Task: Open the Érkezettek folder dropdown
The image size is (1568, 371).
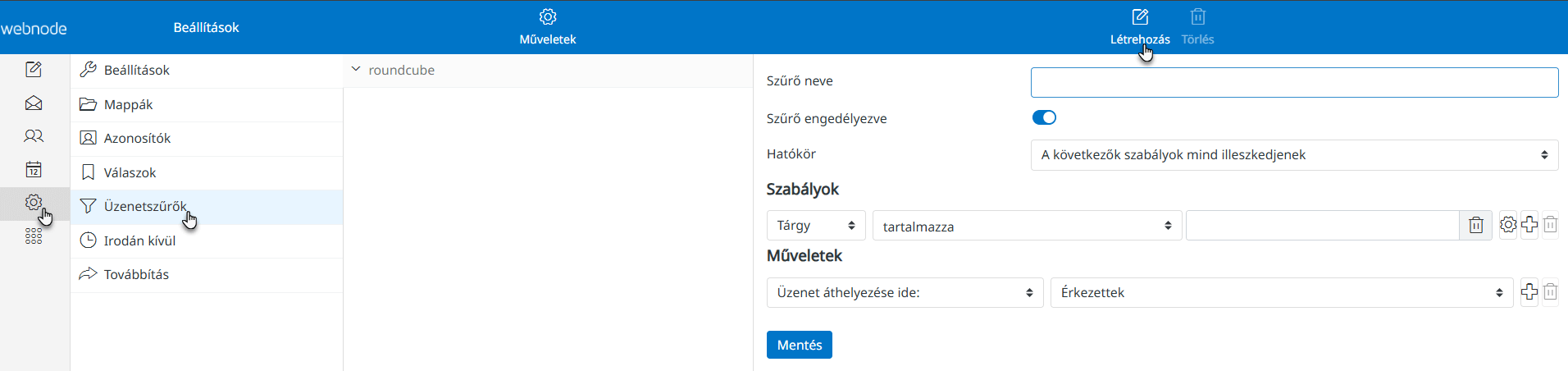Action: pyautogui.click(x=1281, y=293)
